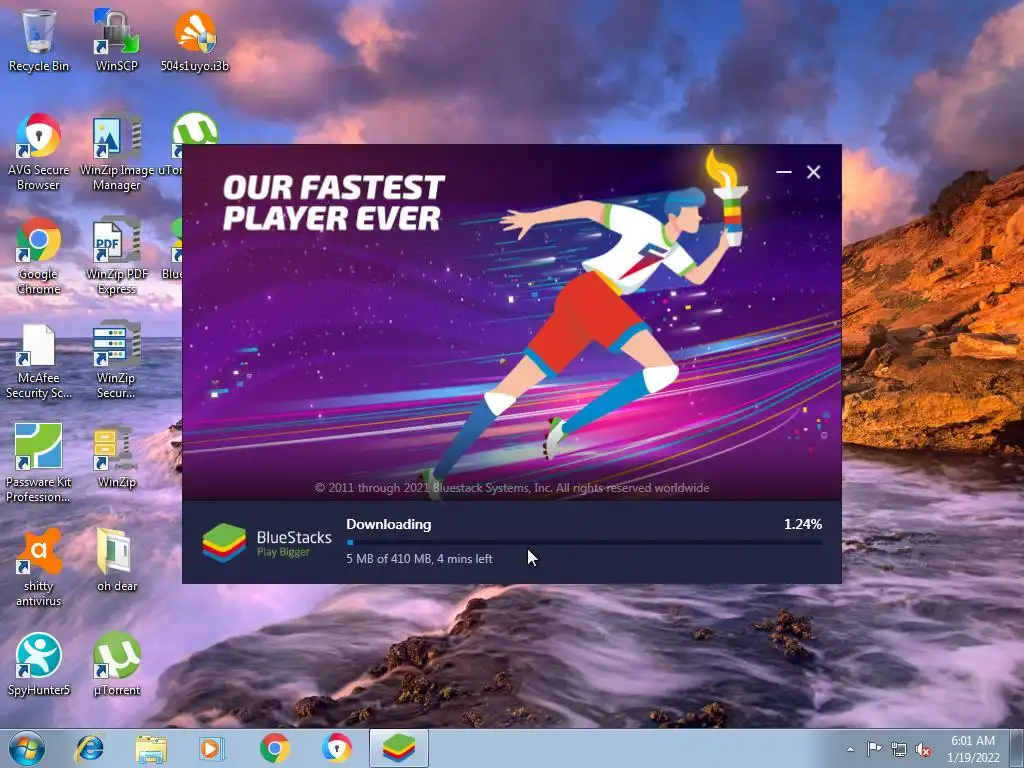Click the 'Downloading' status label
The image size is (1024, 768).
coord(389,524)
